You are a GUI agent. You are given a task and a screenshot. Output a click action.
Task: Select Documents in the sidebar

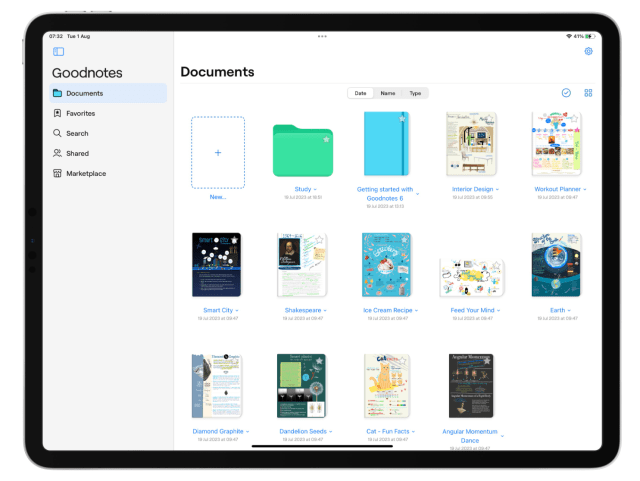tap(108, 93)
